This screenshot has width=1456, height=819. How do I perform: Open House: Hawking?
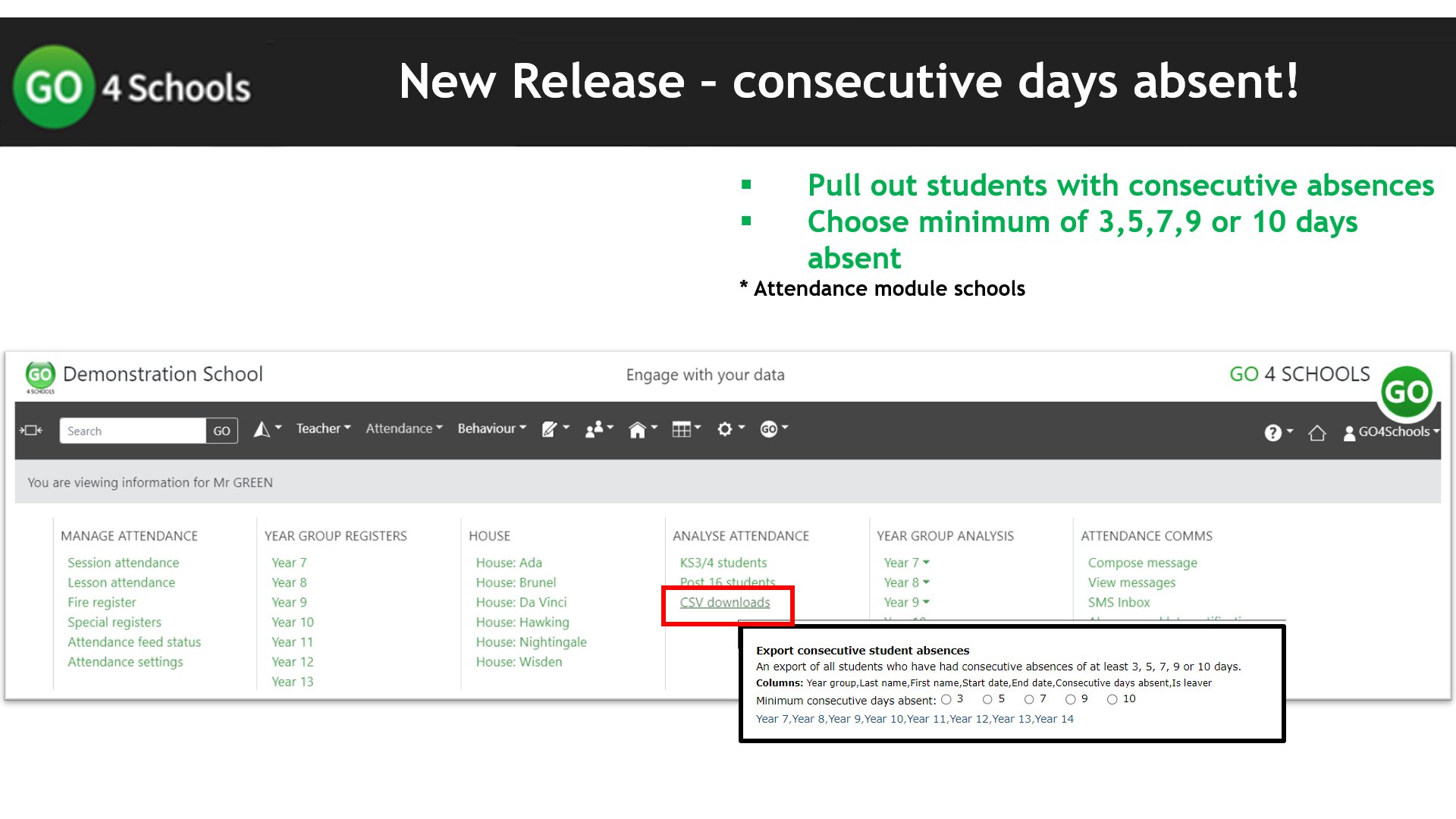click(x=522, y=622)
